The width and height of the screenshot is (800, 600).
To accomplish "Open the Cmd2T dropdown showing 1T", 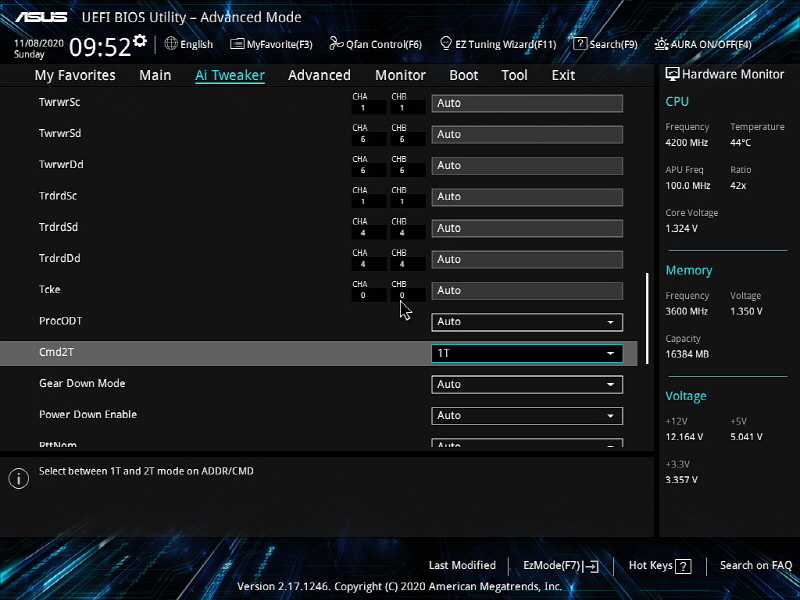I will pos(527,353).
